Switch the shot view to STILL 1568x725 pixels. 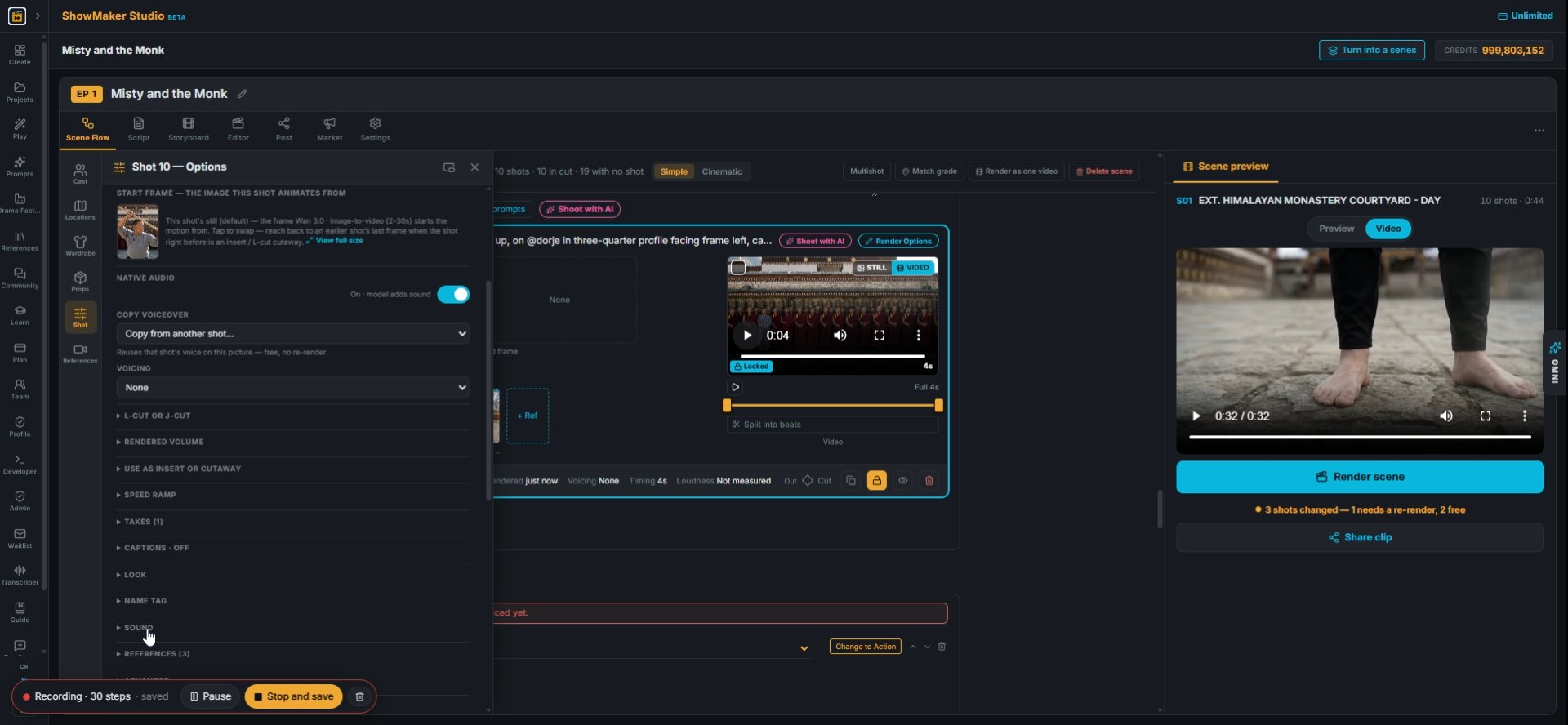[x=871, y=268]
